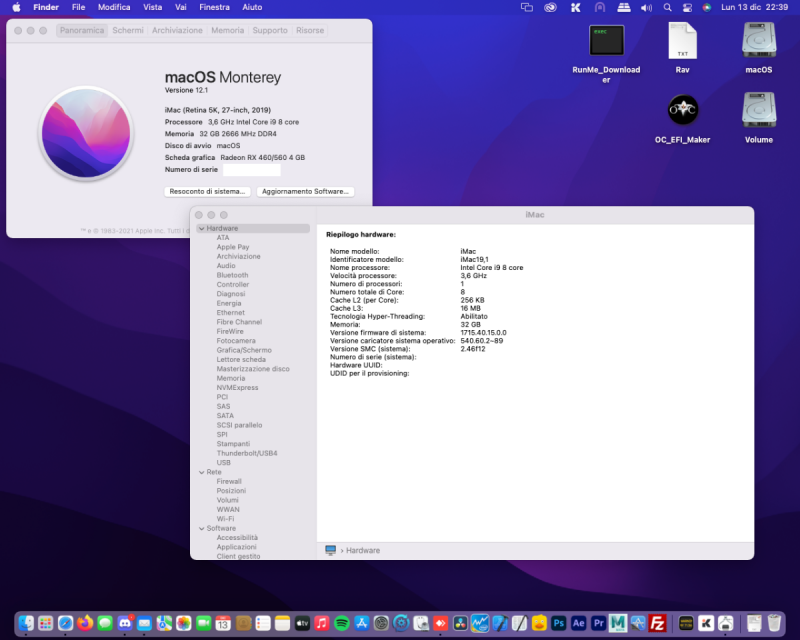Click the menu bar date and time
Screen dimensions: 800x640
tap(755, 7)
